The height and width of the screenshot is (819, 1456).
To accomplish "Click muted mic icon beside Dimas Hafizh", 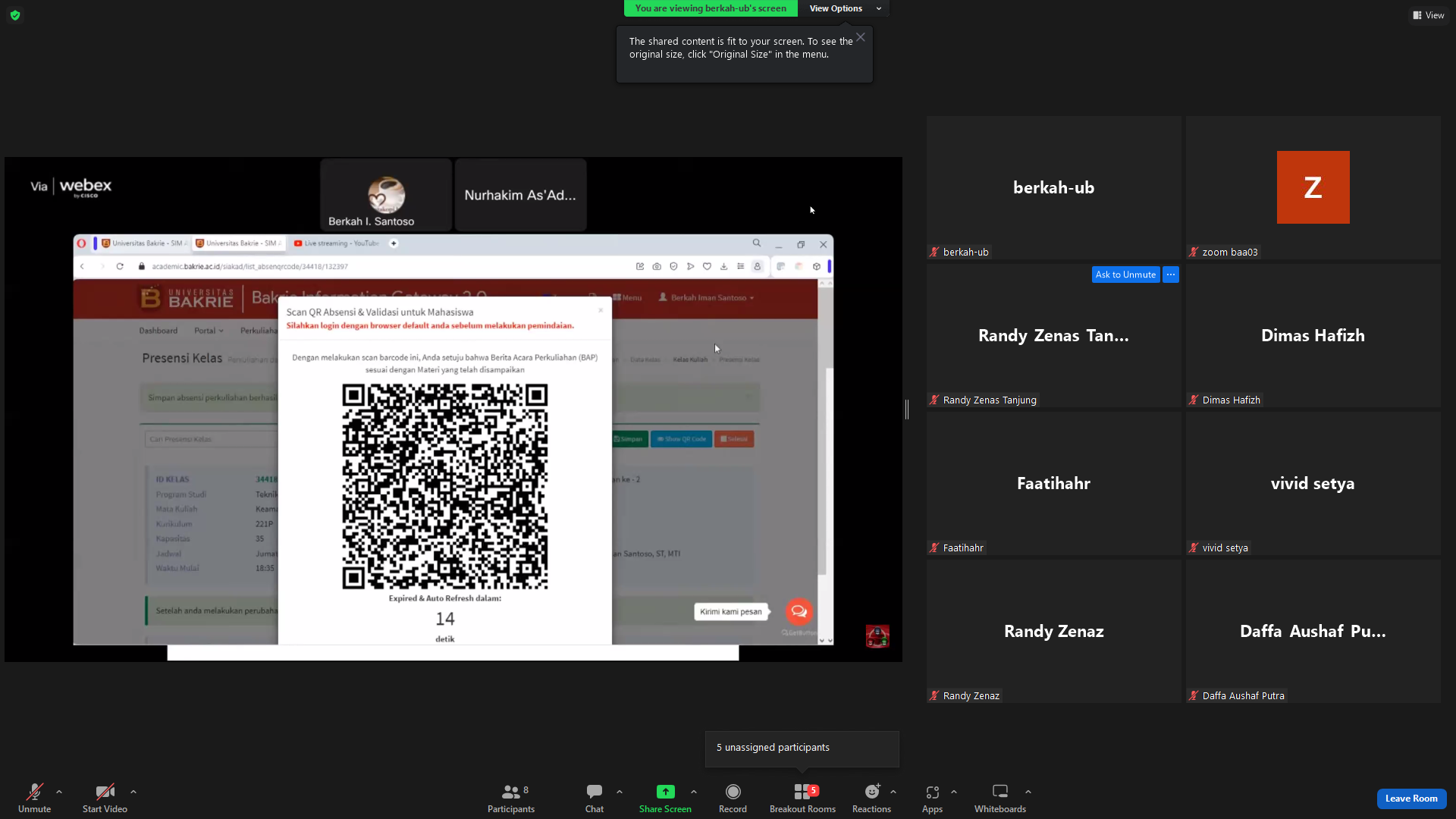I will pos(1194,400).
